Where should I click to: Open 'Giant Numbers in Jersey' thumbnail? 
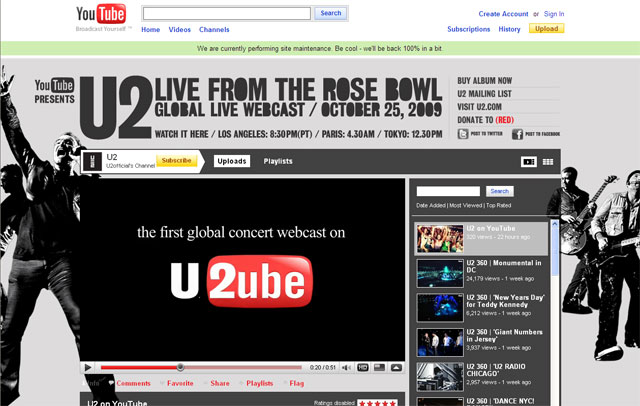pyautogui.click(x=440, y=342)
